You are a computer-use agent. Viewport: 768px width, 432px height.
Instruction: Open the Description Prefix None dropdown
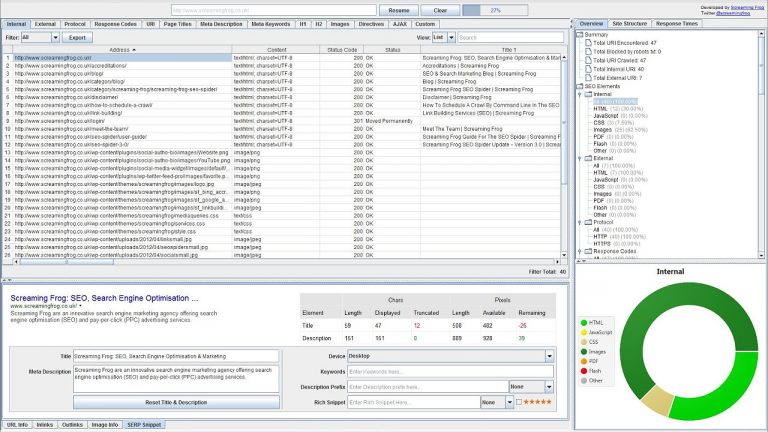click(531, 387)
